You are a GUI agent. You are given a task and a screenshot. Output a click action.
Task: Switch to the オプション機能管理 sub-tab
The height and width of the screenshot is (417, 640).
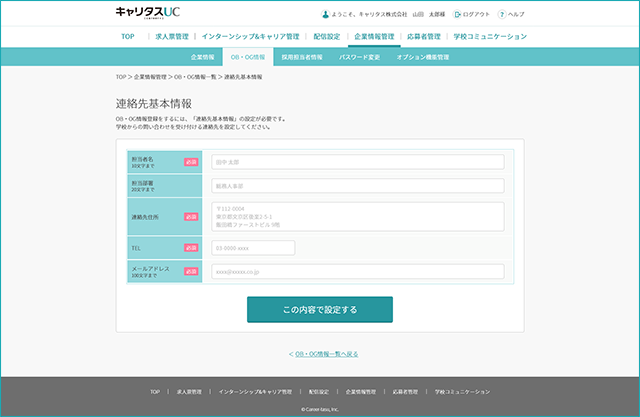pyautogui.click(x=423, y=57)
